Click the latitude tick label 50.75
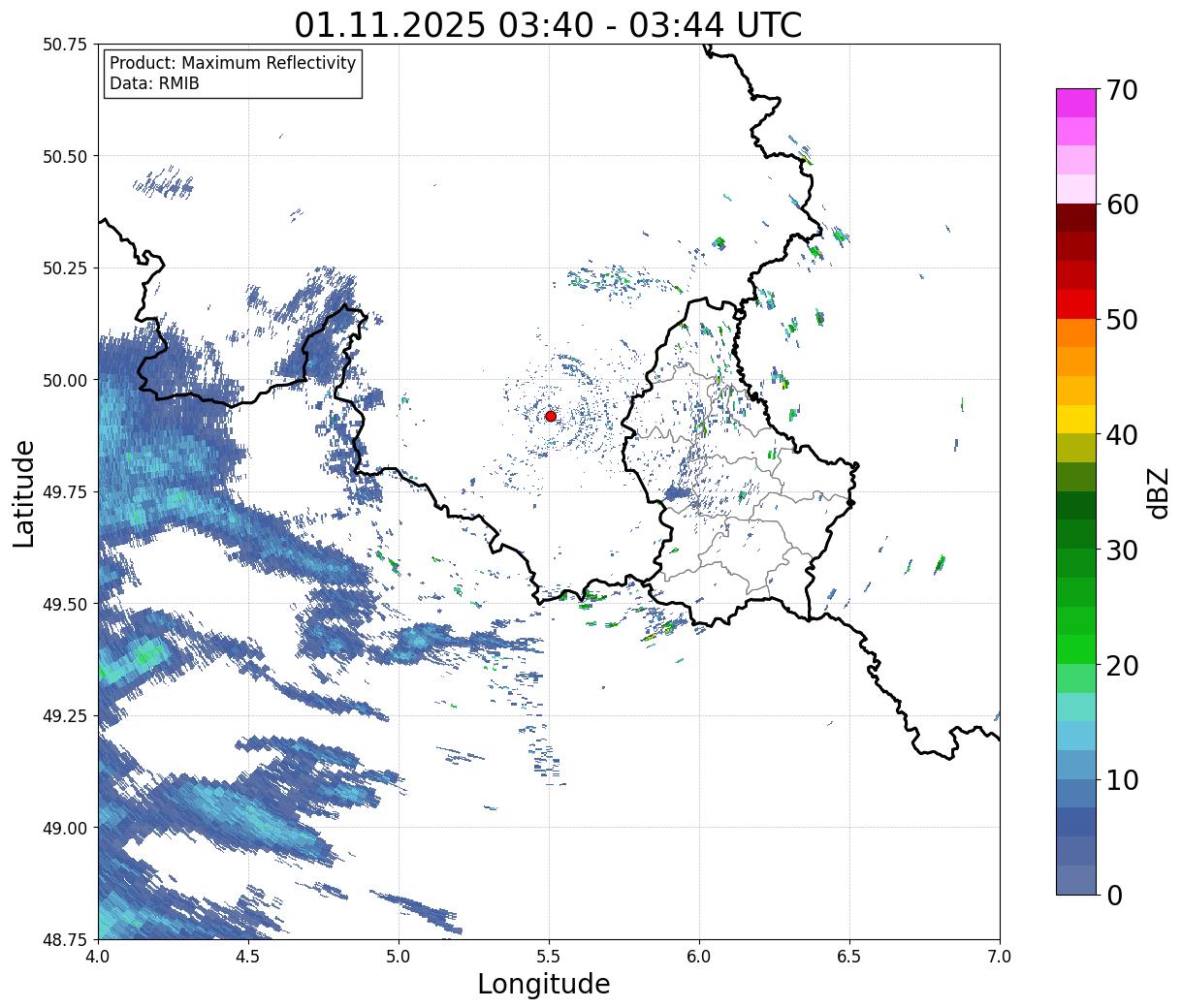This screenshot has width=1182, height=1008. 64,45
